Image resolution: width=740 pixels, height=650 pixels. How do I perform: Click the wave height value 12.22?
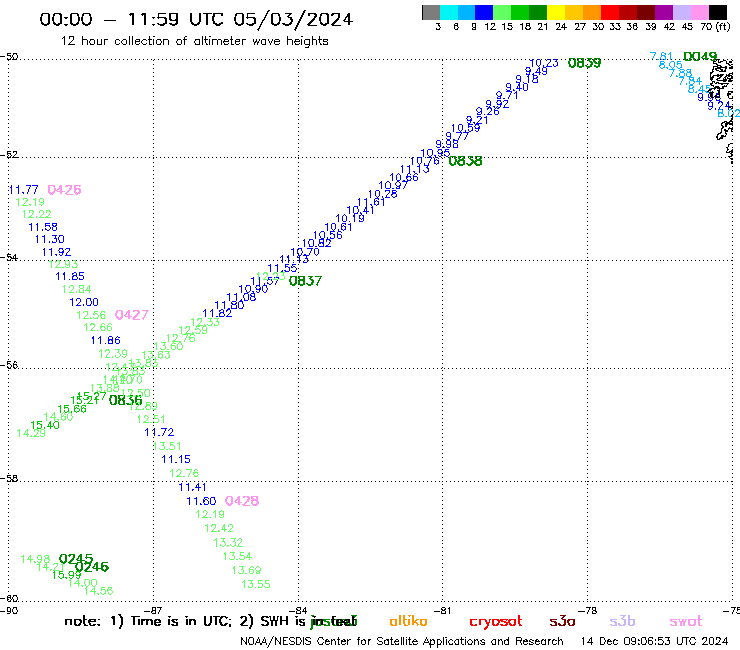[x=36, y=214]
